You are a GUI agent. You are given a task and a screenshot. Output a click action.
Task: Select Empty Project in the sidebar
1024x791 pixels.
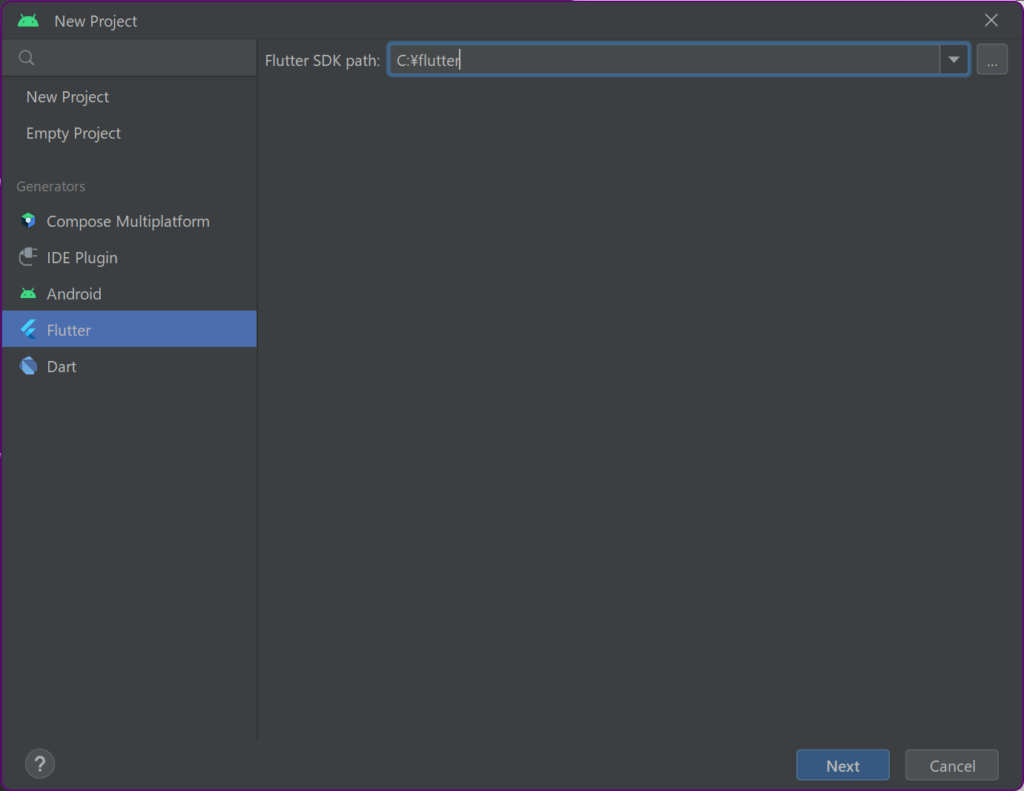coord(129,133)
